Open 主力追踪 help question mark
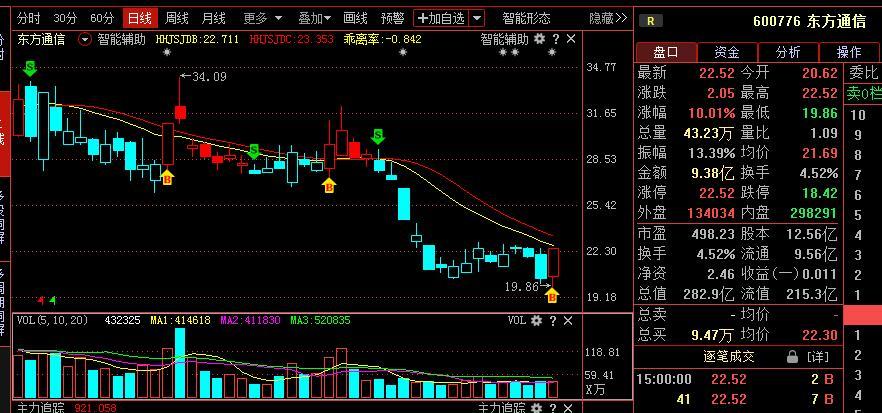The image size is (882, 413). tap(553, 407)
